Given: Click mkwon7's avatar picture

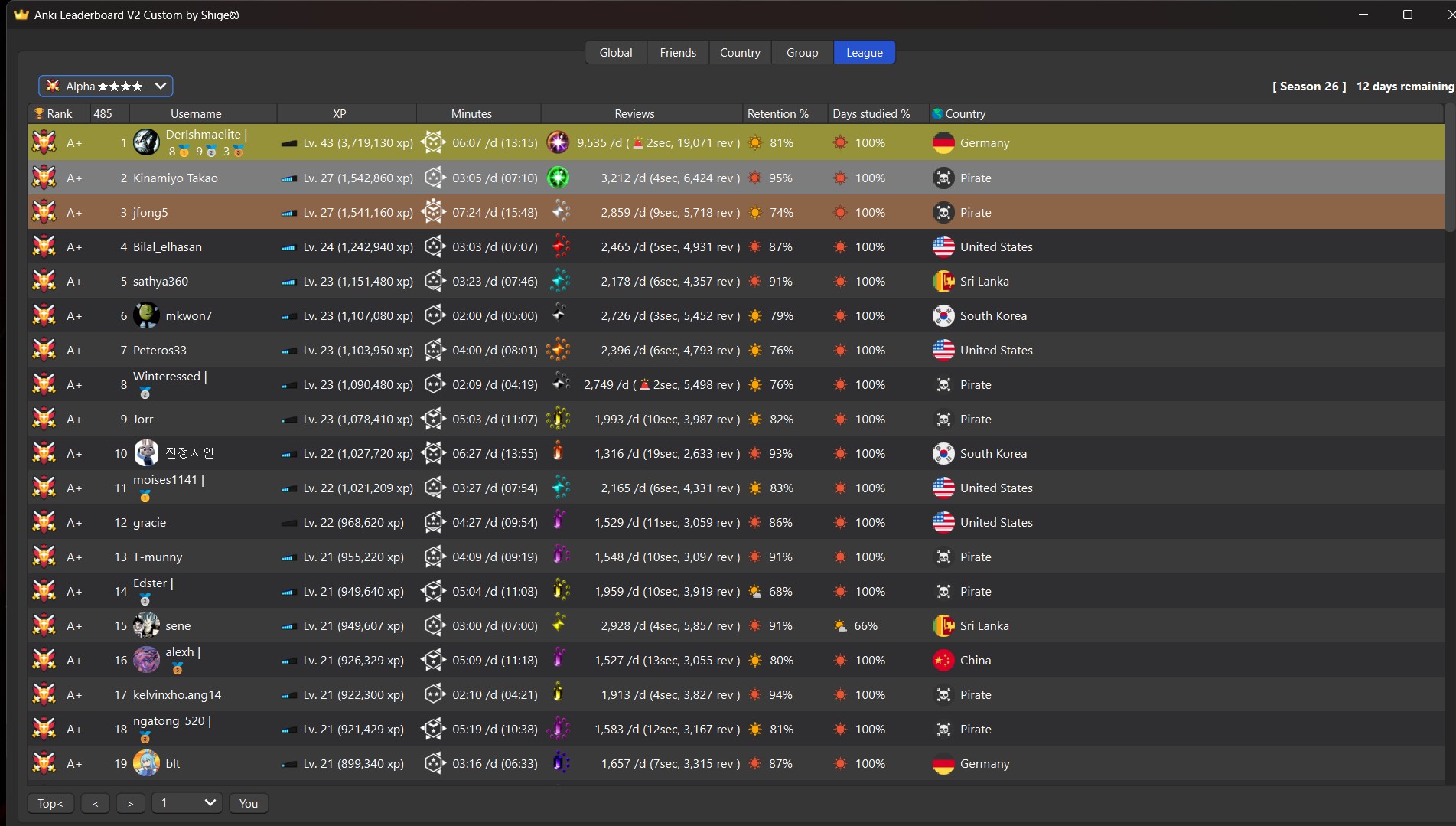Looking at the screenshot, I should point(146,315).
